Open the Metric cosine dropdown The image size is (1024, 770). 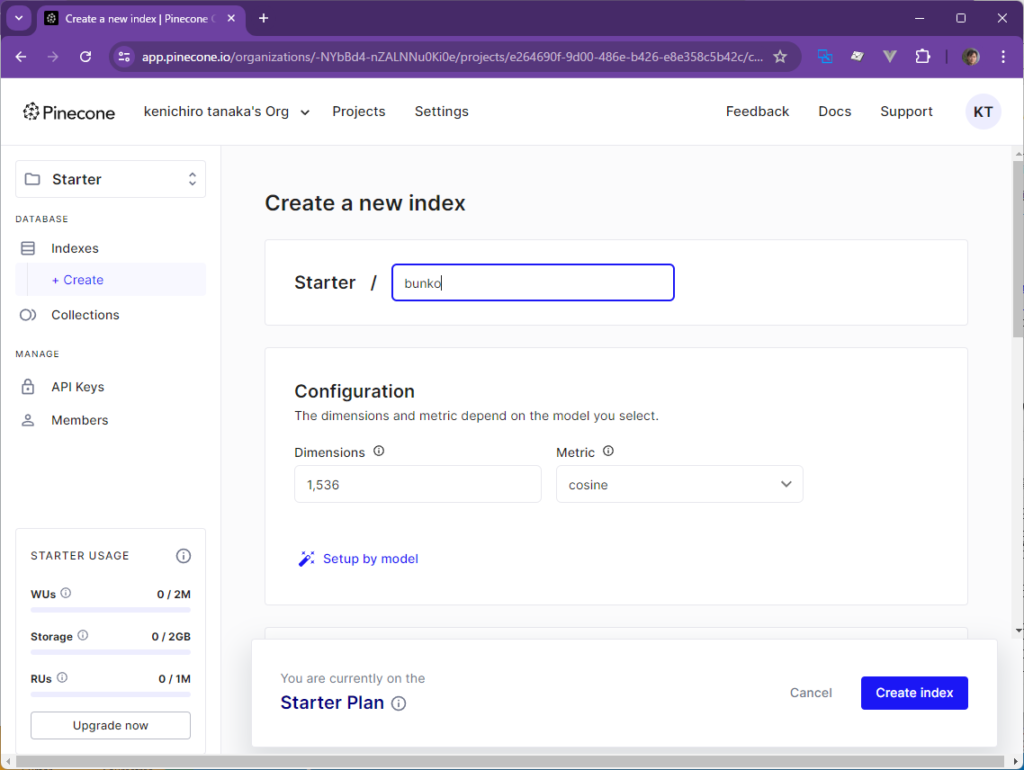click(679, 484)
